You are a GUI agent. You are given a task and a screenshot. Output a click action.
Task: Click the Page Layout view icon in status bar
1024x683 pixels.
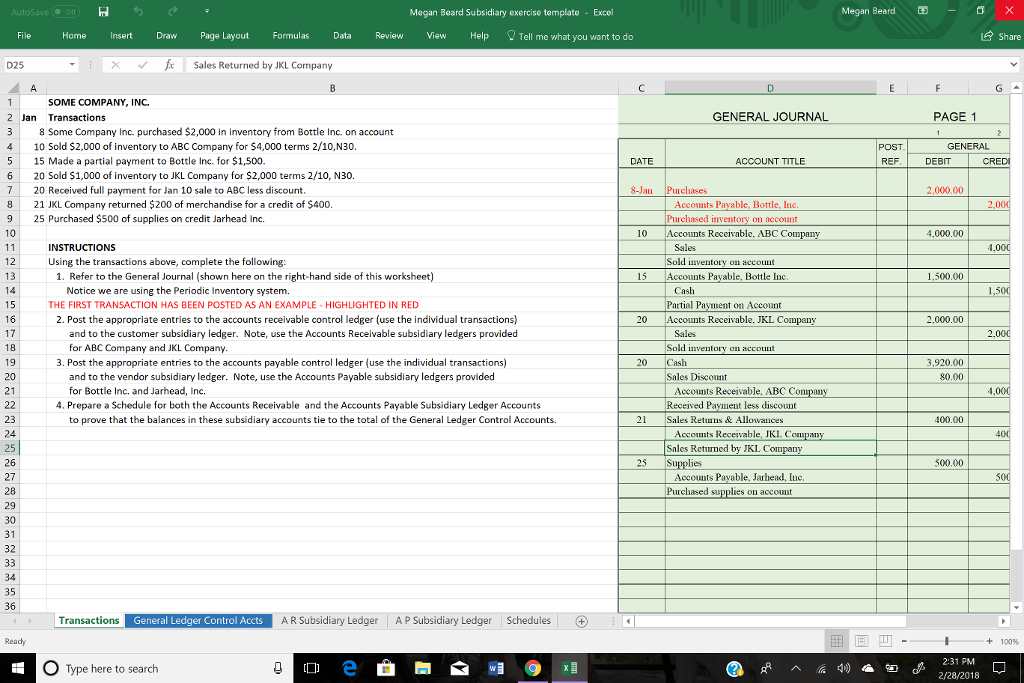coord(861,641)
